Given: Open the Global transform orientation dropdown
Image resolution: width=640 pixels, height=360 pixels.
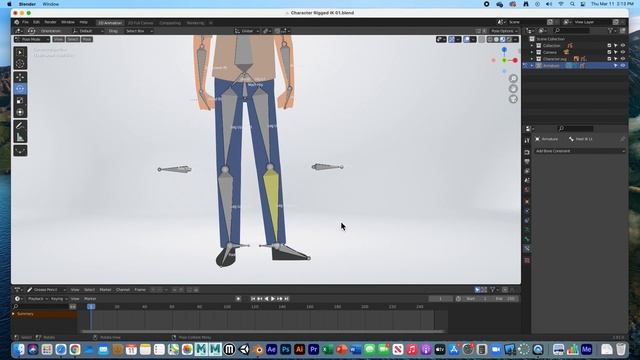Looking at the screenshot, I should (247, 31).
